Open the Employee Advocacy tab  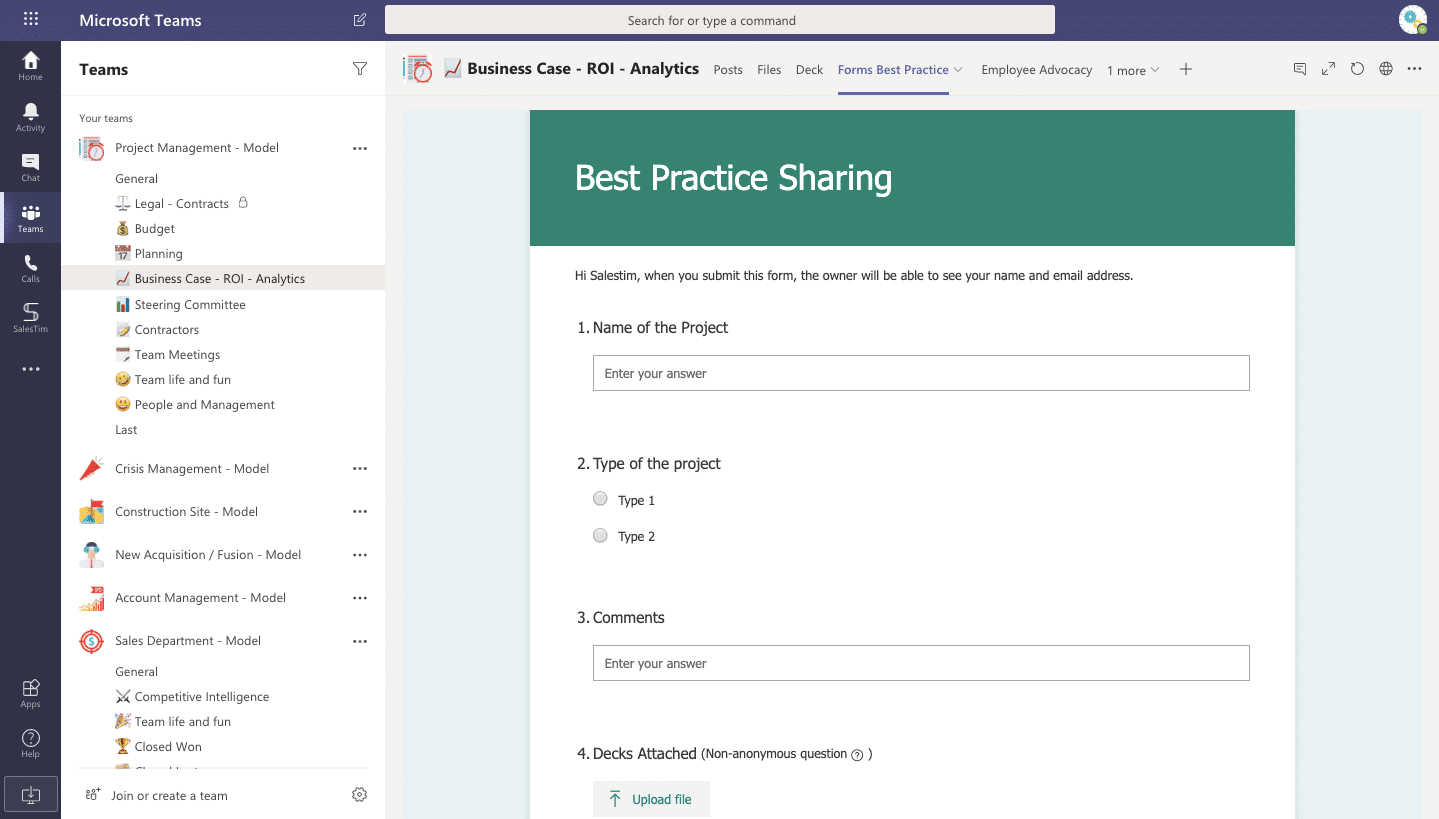(x=1036, y=70)
